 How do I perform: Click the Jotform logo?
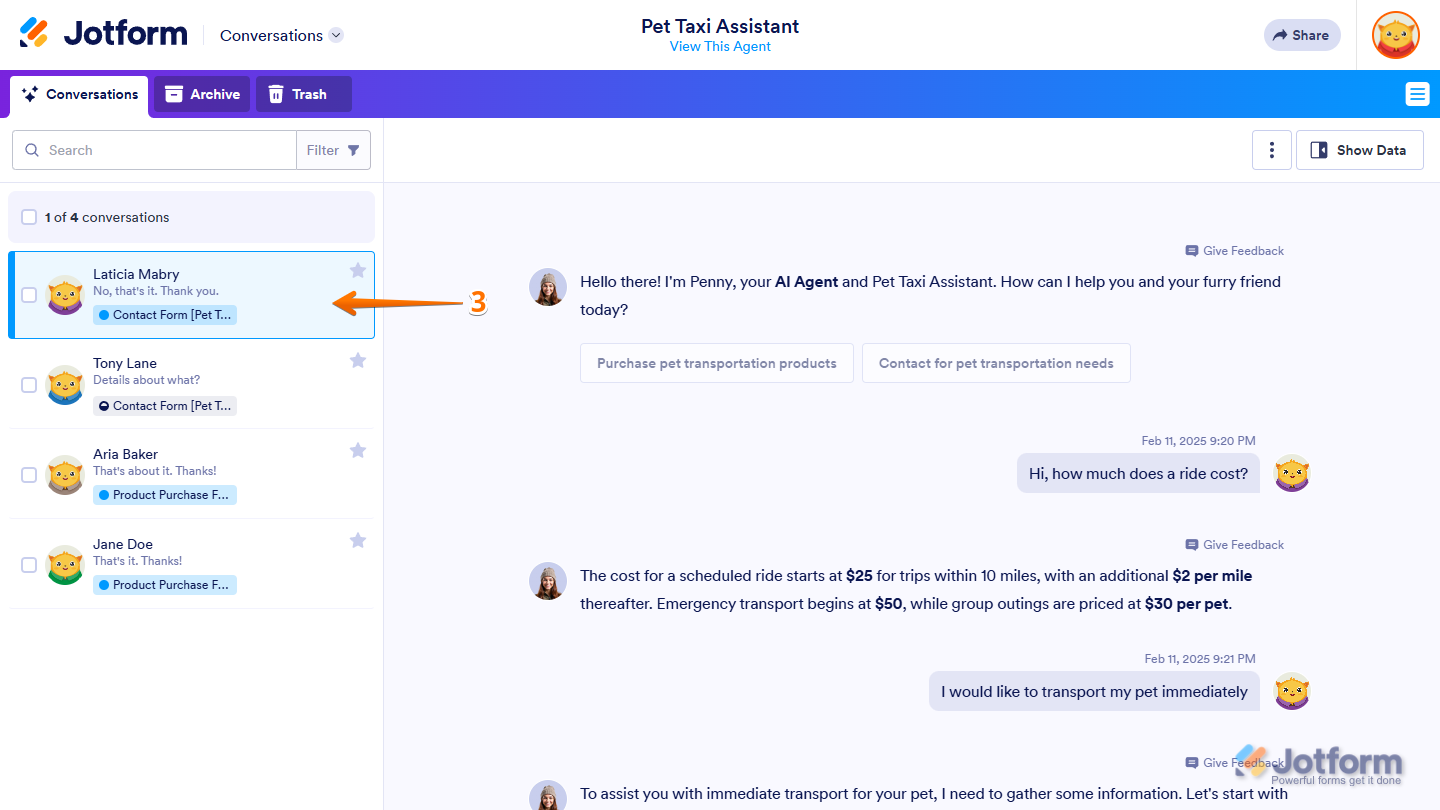[x=103, y=34]
